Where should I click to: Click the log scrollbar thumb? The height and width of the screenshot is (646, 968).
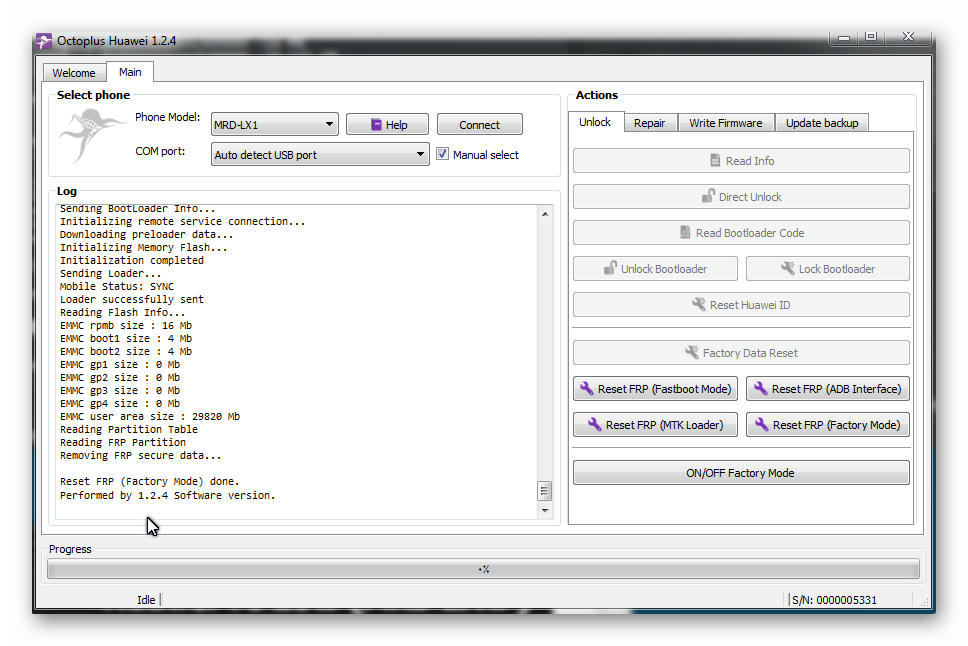[544, 491]
